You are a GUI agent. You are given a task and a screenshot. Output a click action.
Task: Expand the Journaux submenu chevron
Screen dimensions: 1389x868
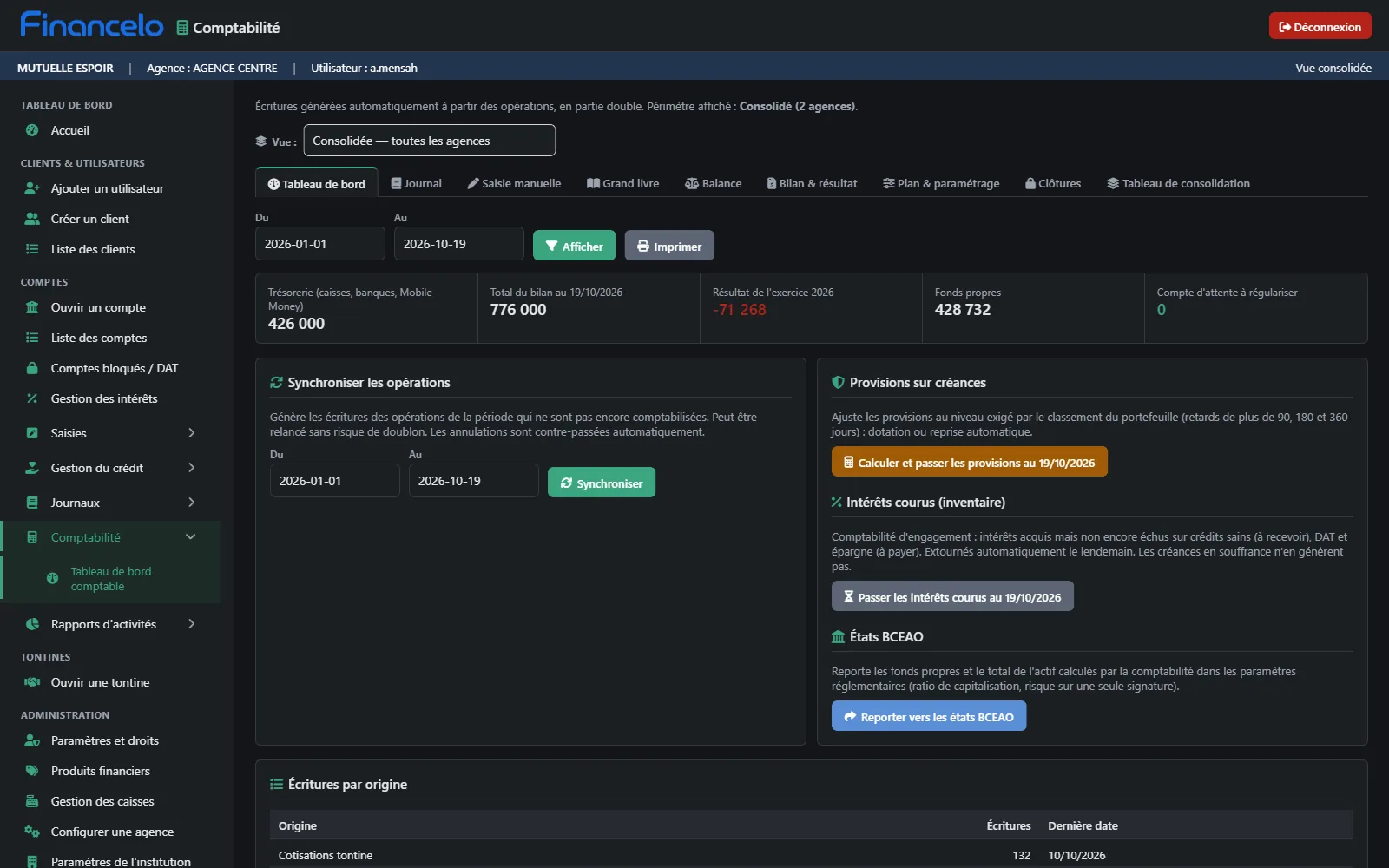pyautogui.click(x=192, y=503)
